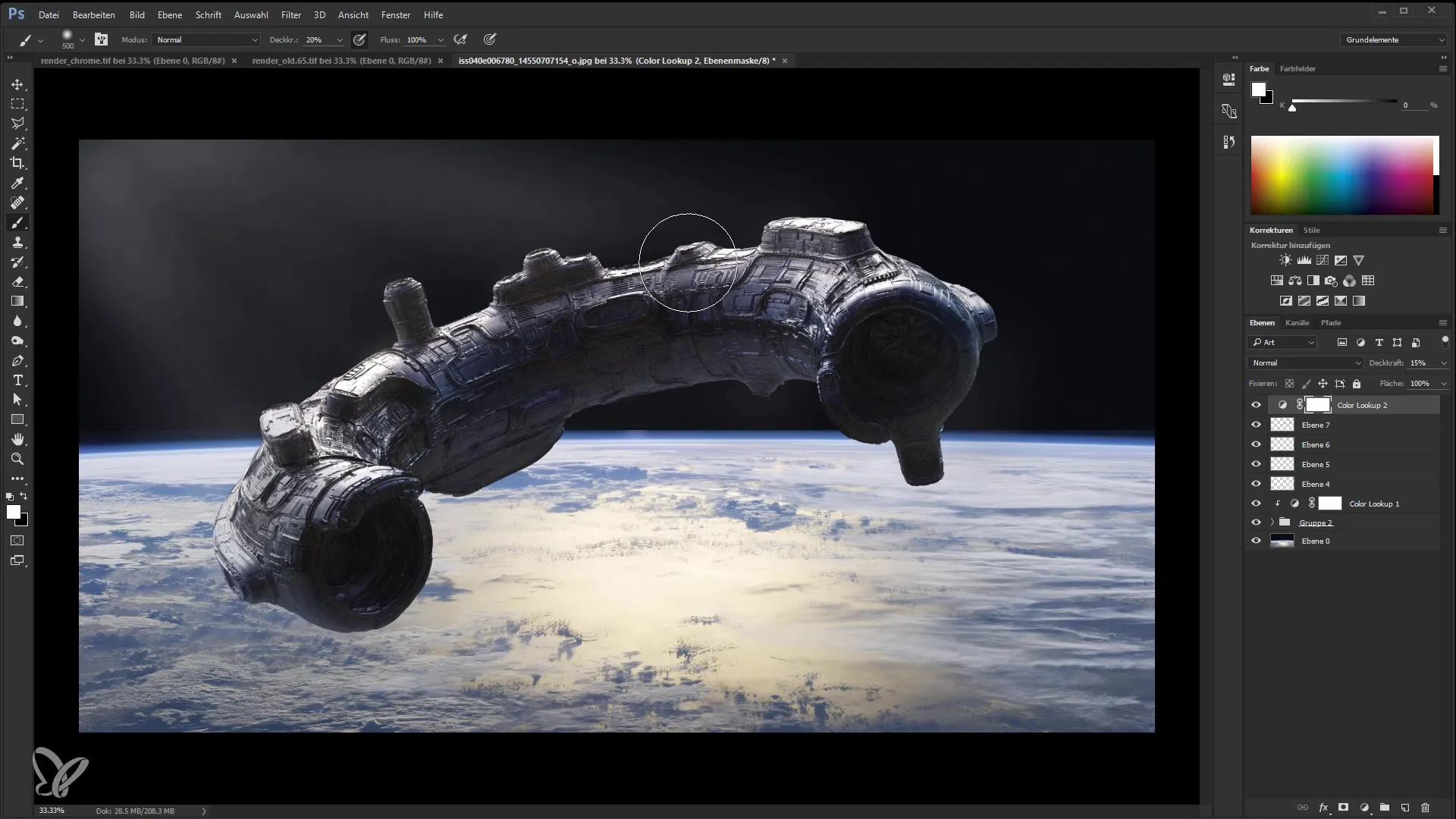Open the Datei menu
This screenshot has width=1456, height=819.
pos(49,14)
